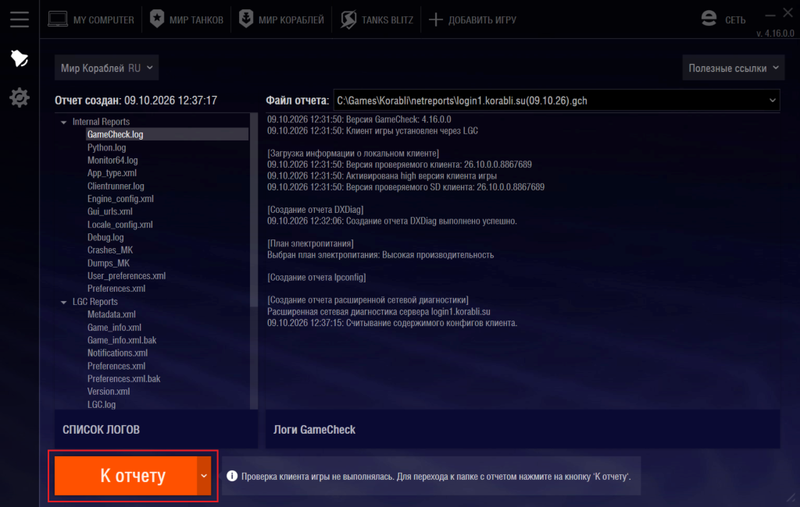Image resolution: width=800 pixels, height=507 pixels.
Task: Click the Мир кораблей anchor icon
Action: [246, 19]
